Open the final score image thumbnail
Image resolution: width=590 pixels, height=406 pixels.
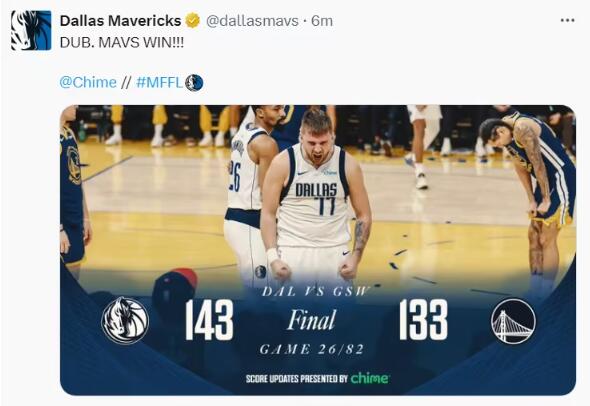point(318,250)
